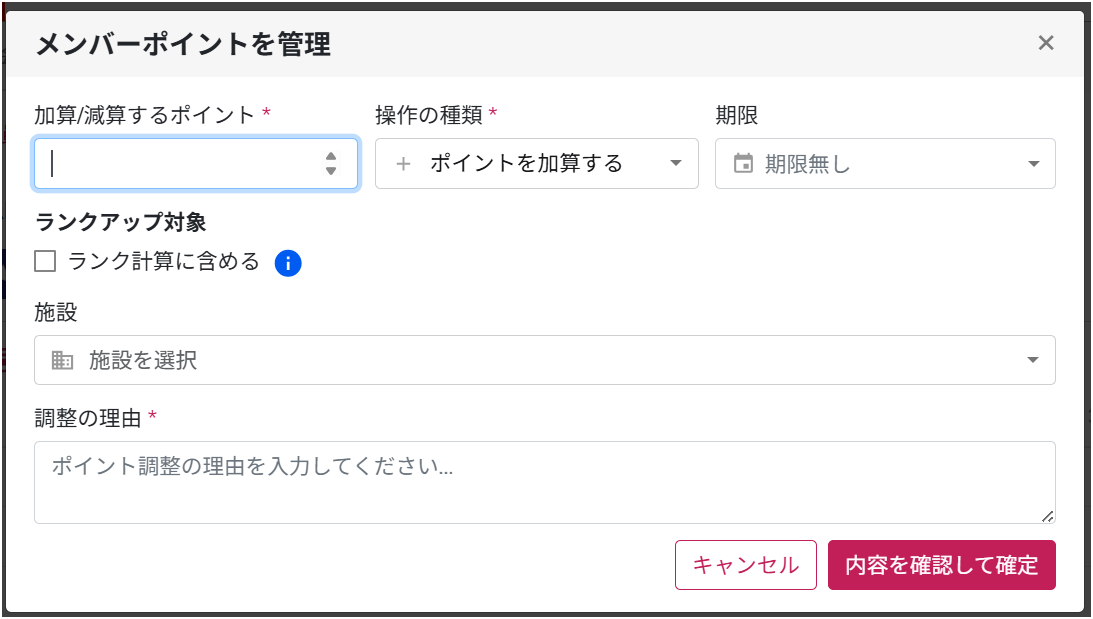Click the blue info icon beside ランク計算に含める
Screen dimensions: 1093x619
pos(288,263)
